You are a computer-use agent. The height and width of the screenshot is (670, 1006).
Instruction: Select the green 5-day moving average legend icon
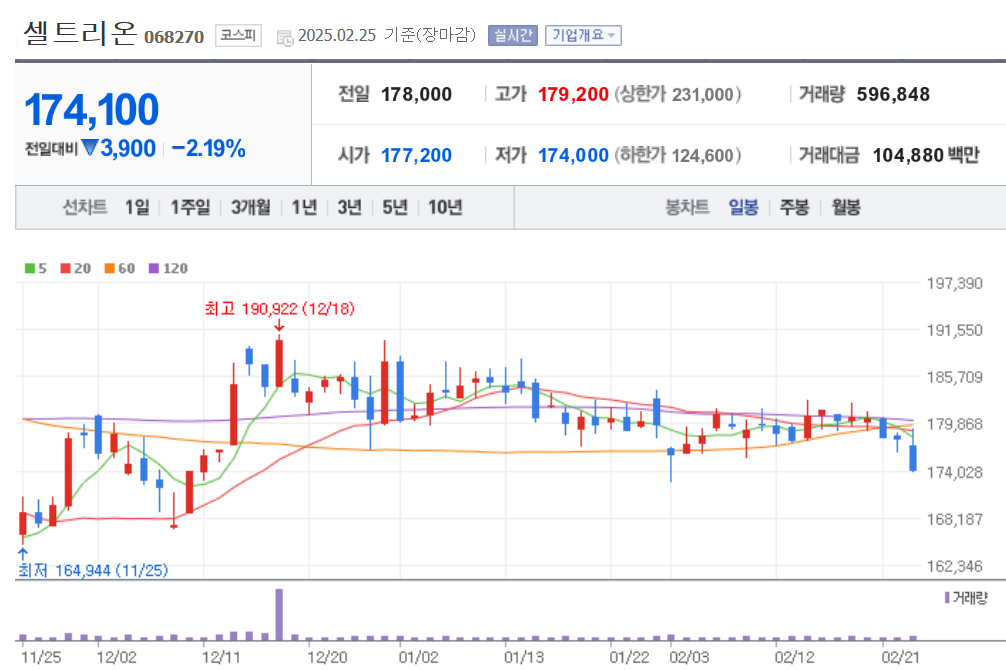[29, 268]
